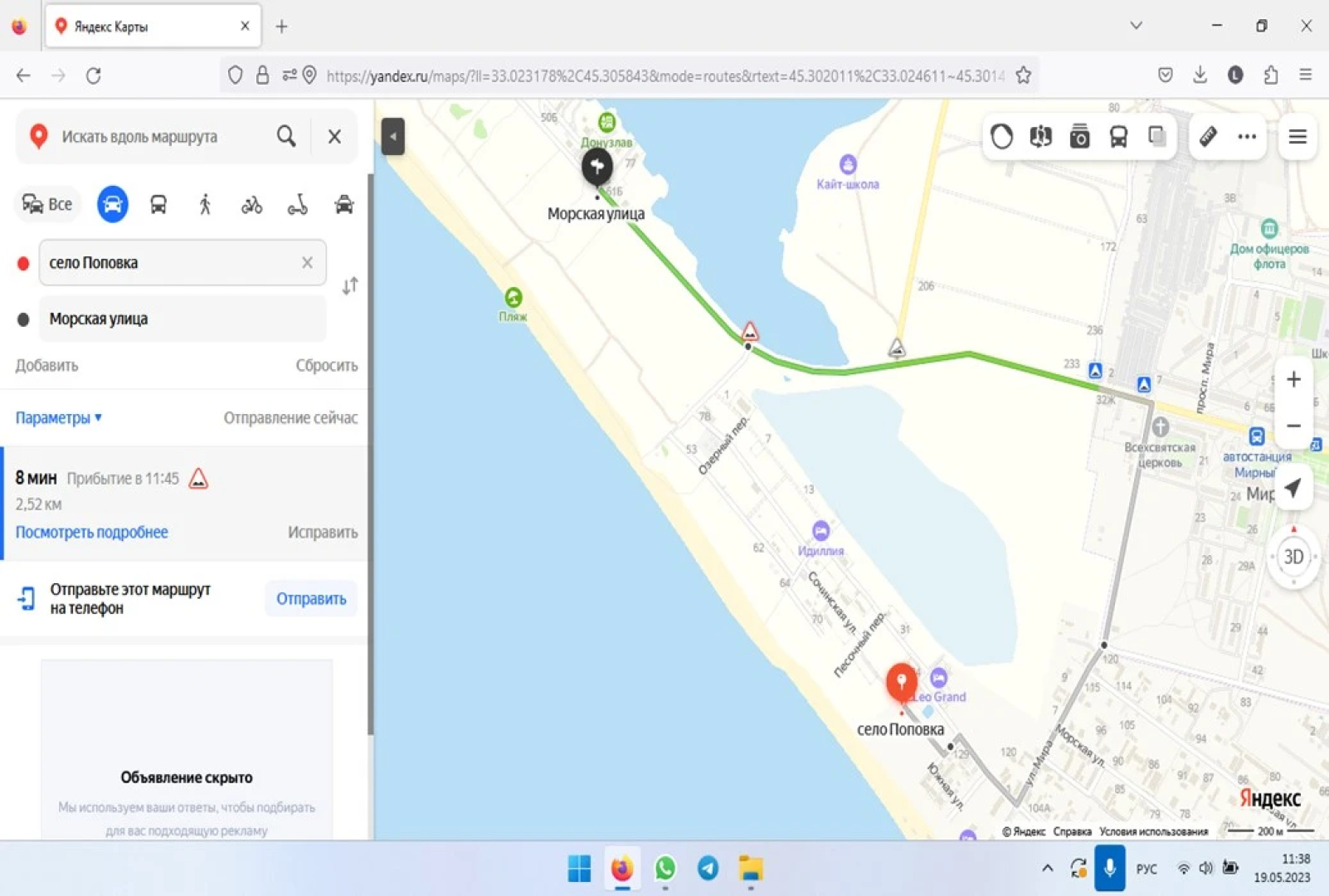Open 'Посмотреть подробнее' route details link
Viewport: 1329px width, 896px height.
[x=91, y=532]
